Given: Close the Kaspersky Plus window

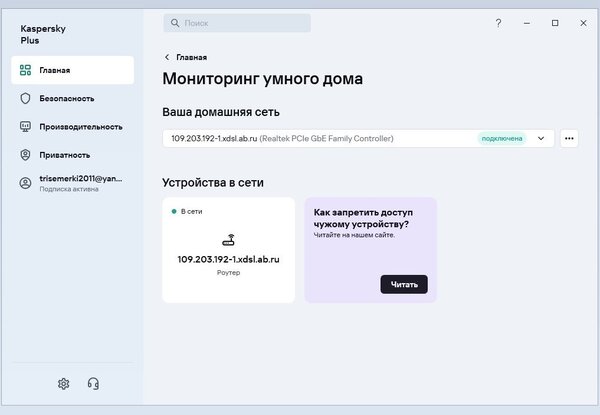Looking at the screenshot, I should point(583,23).
